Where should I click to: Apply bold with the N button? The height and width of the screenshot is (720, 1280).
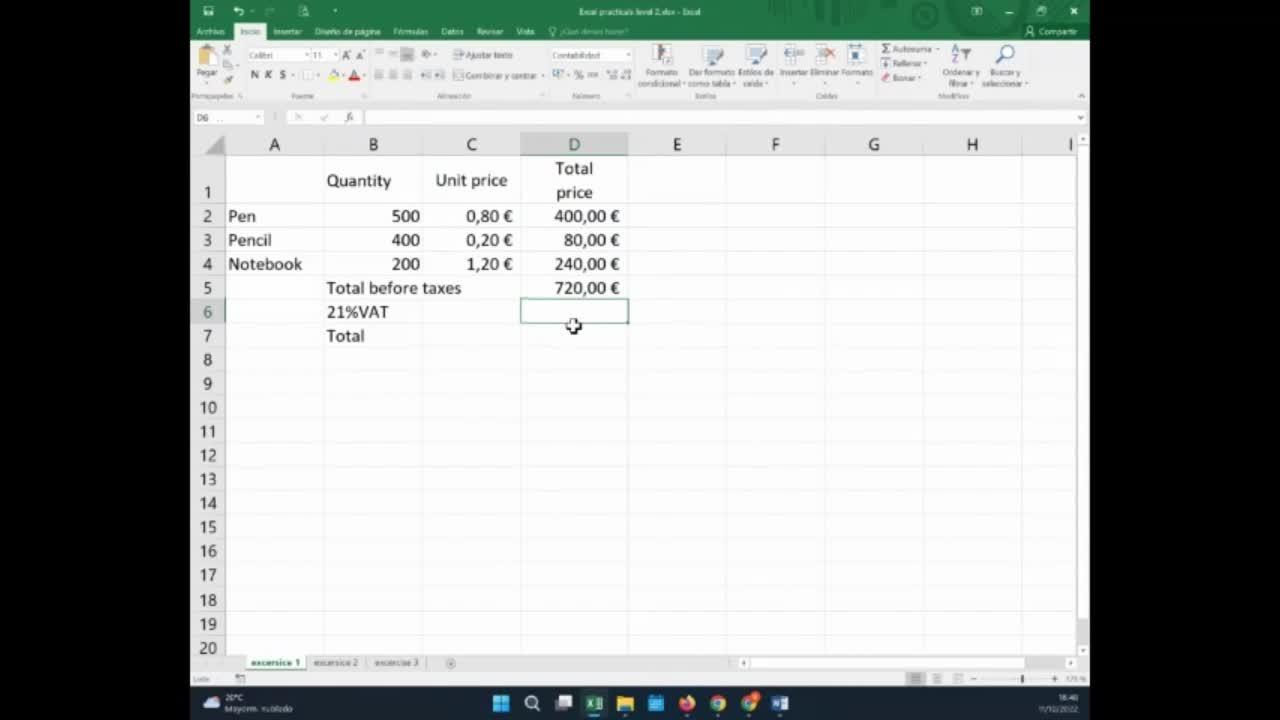tap(255, 75)
